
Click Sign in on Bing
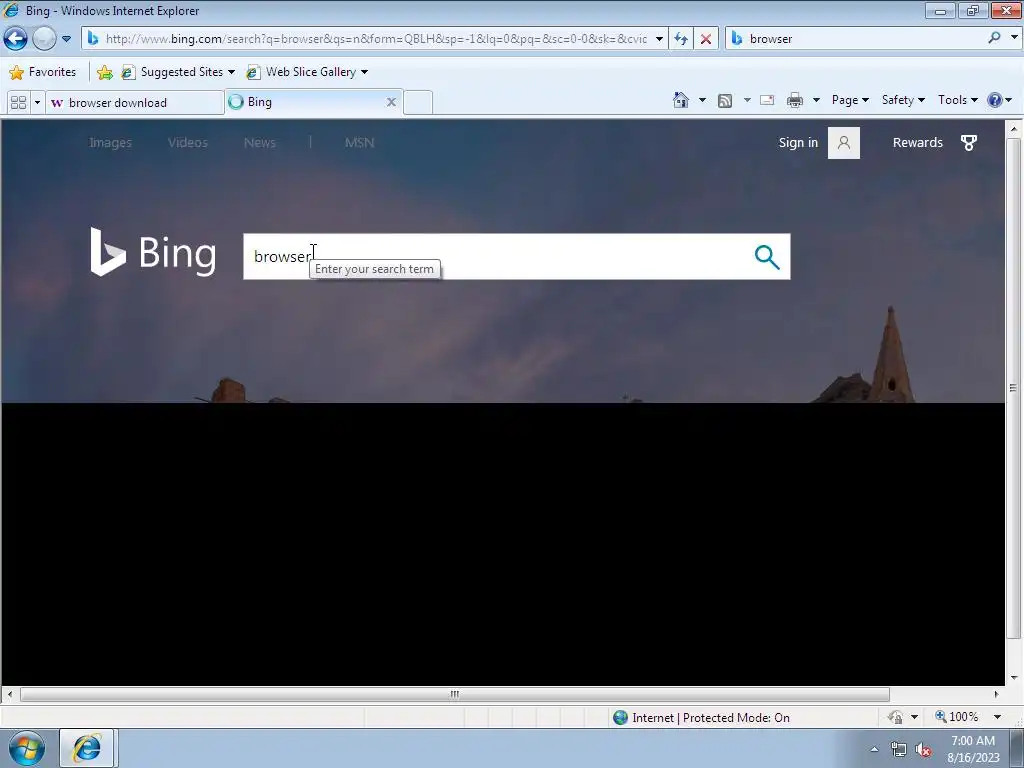[798, 142]
